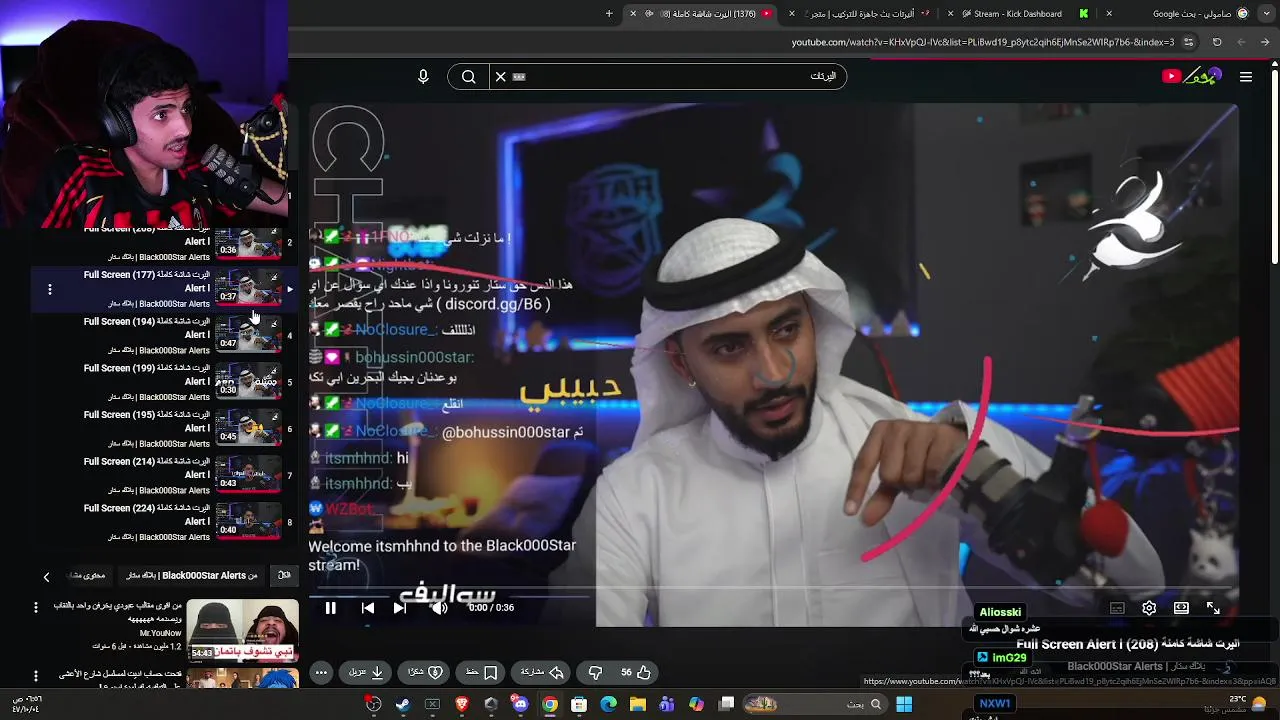Open Google Chrome from taskbar
1280x720 pixels.
pos(550,704)
